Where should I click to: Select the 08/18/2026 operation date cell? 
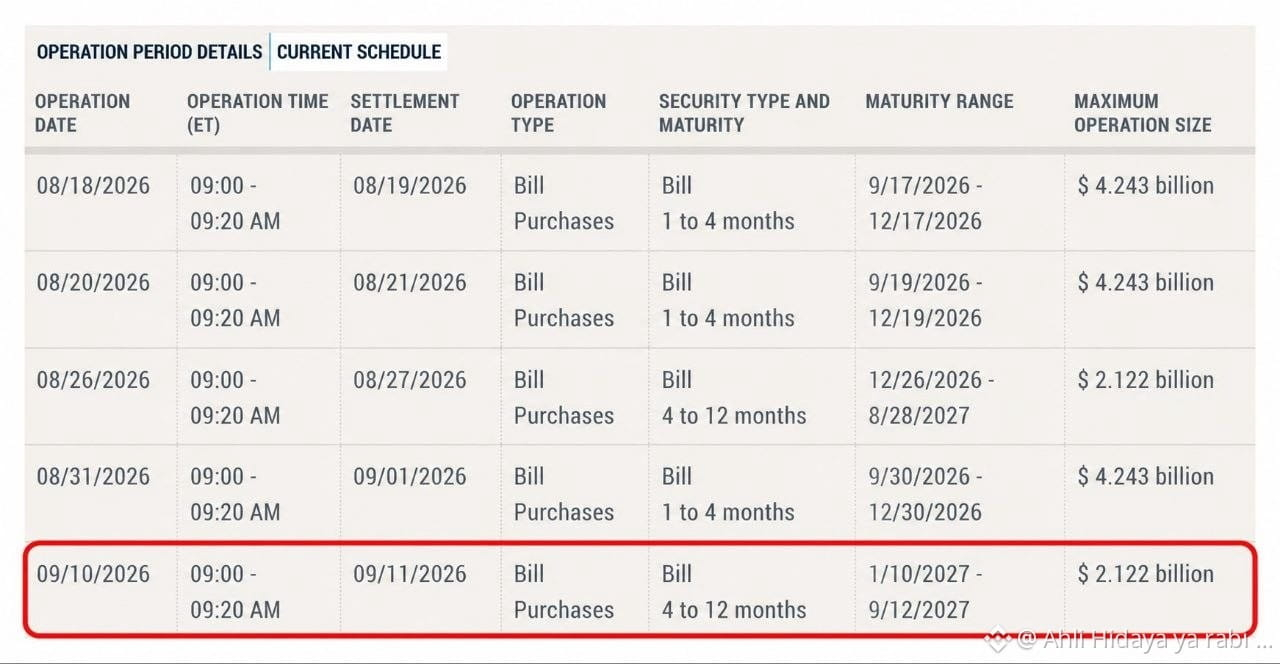pos(93,186)
